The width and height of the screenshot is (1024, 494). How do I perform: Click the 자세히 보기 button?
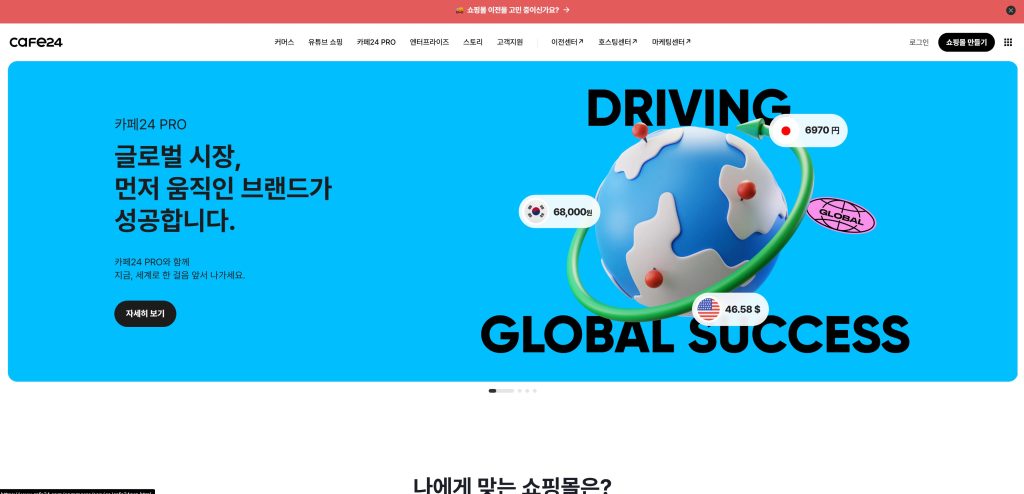click(145, 314)
